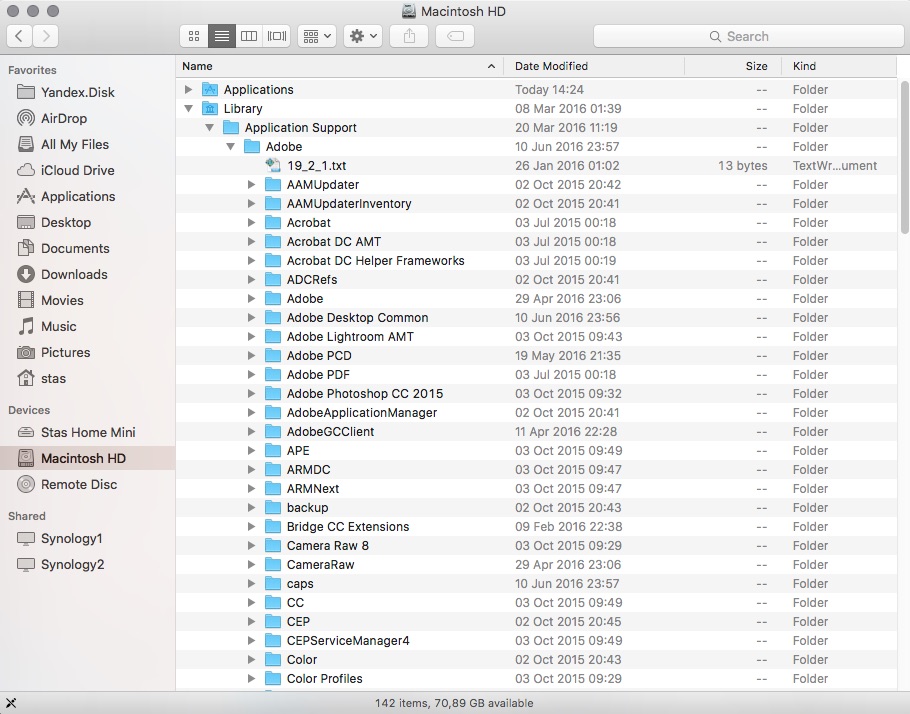910x714 pixels.
Task: Select the Adobe PCD folder
Action: pyautogui.click(x=536, y=356)
